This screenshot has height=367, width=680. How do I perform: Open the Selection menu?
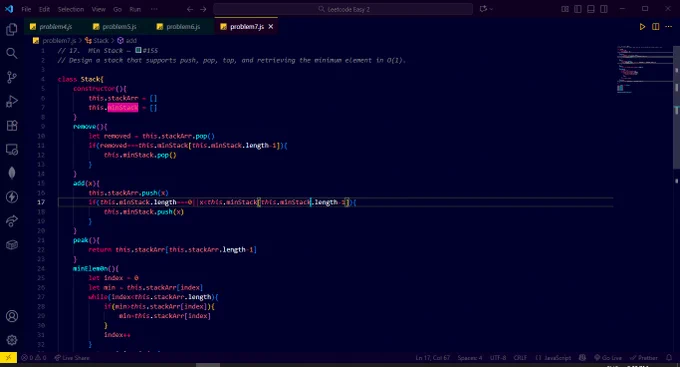coord(71,9)
